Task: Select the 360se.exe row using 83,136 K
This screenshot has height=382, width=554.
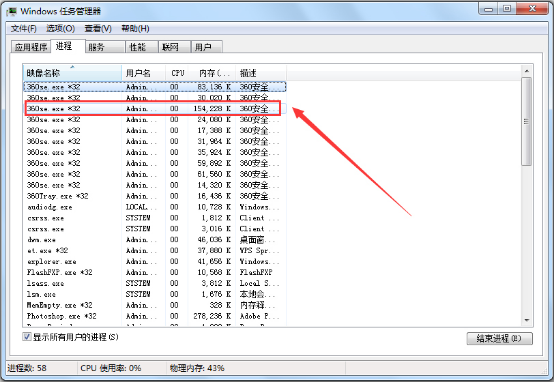Action: [155, 87]
